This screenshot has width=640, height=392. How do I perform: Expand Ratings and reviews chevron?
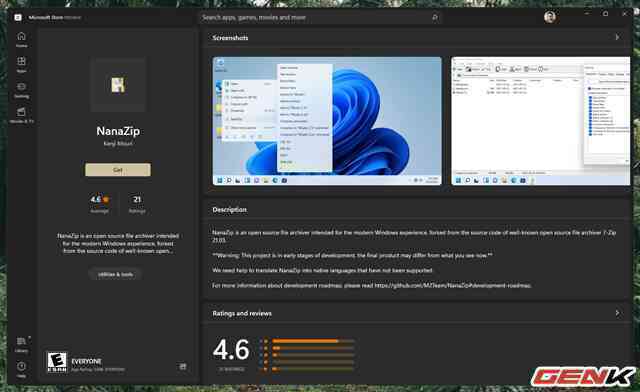tap(617, 313)
